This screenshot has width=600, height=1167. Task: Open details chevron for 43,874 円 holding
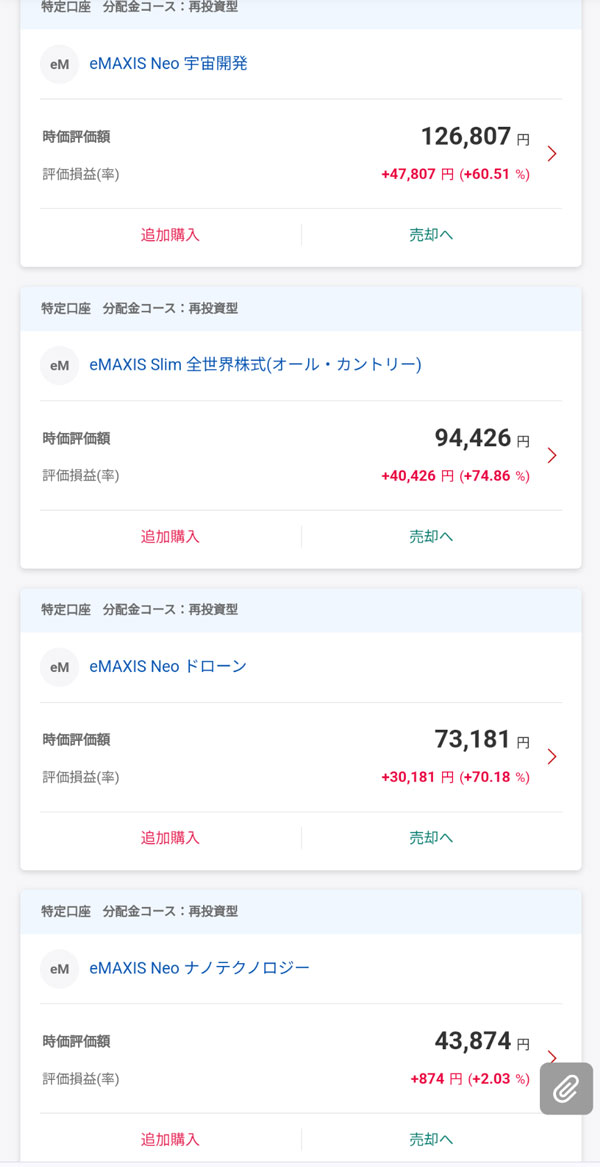coord(552,1054)
